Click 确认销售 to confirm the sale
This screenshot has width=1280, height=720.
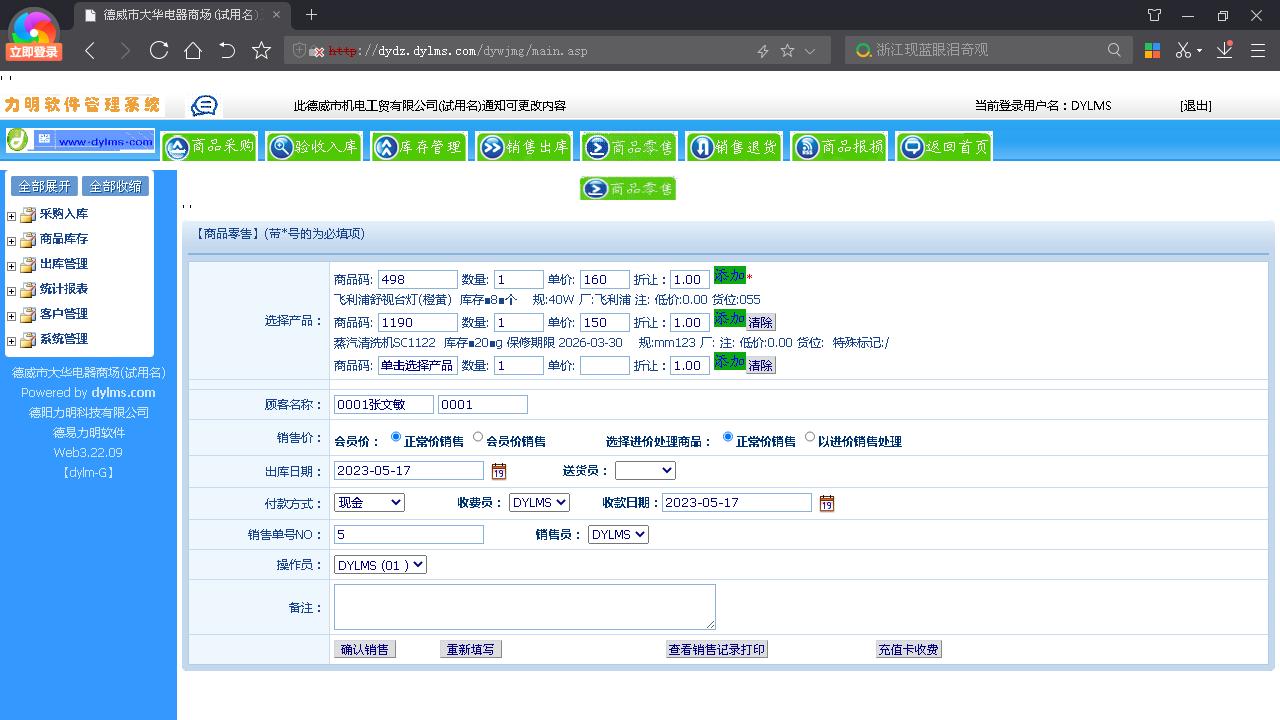[x=364, y=648]
